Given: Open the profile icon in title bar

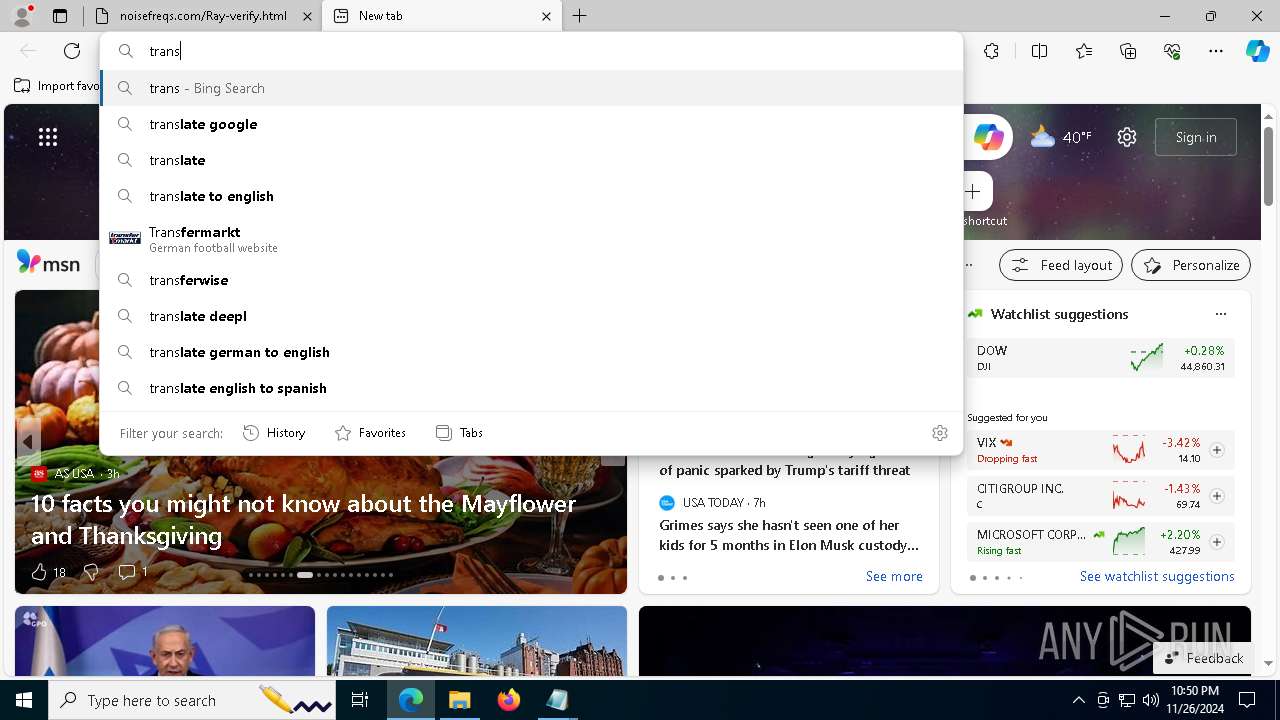Looking at the screenshot, I should 22,15.
